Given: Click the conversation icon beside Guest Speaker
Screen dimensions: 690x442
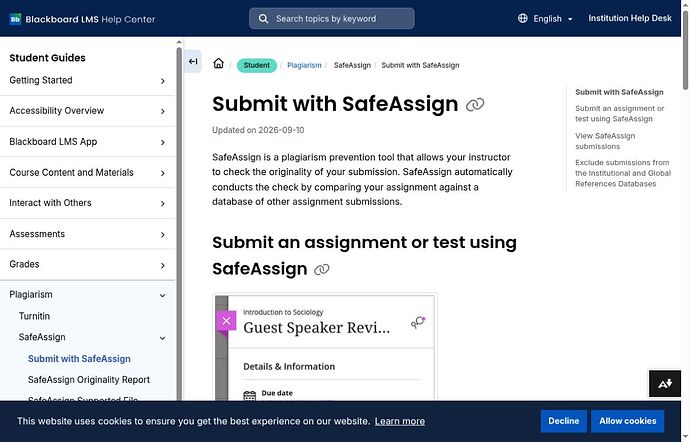Looking at the screenshot, I should coord(418,322).
